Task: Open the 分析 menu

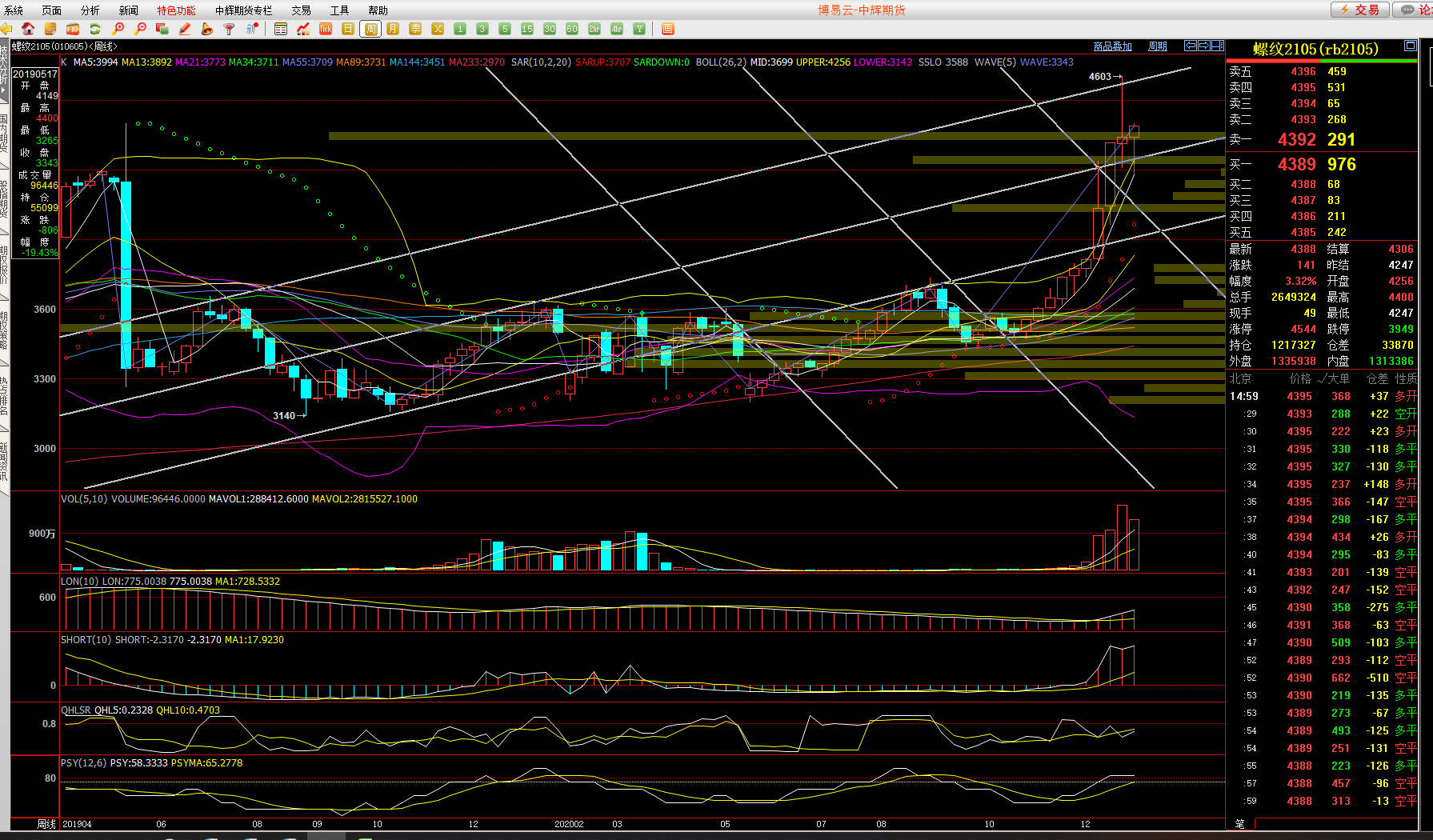Action: tap(90, 10)
